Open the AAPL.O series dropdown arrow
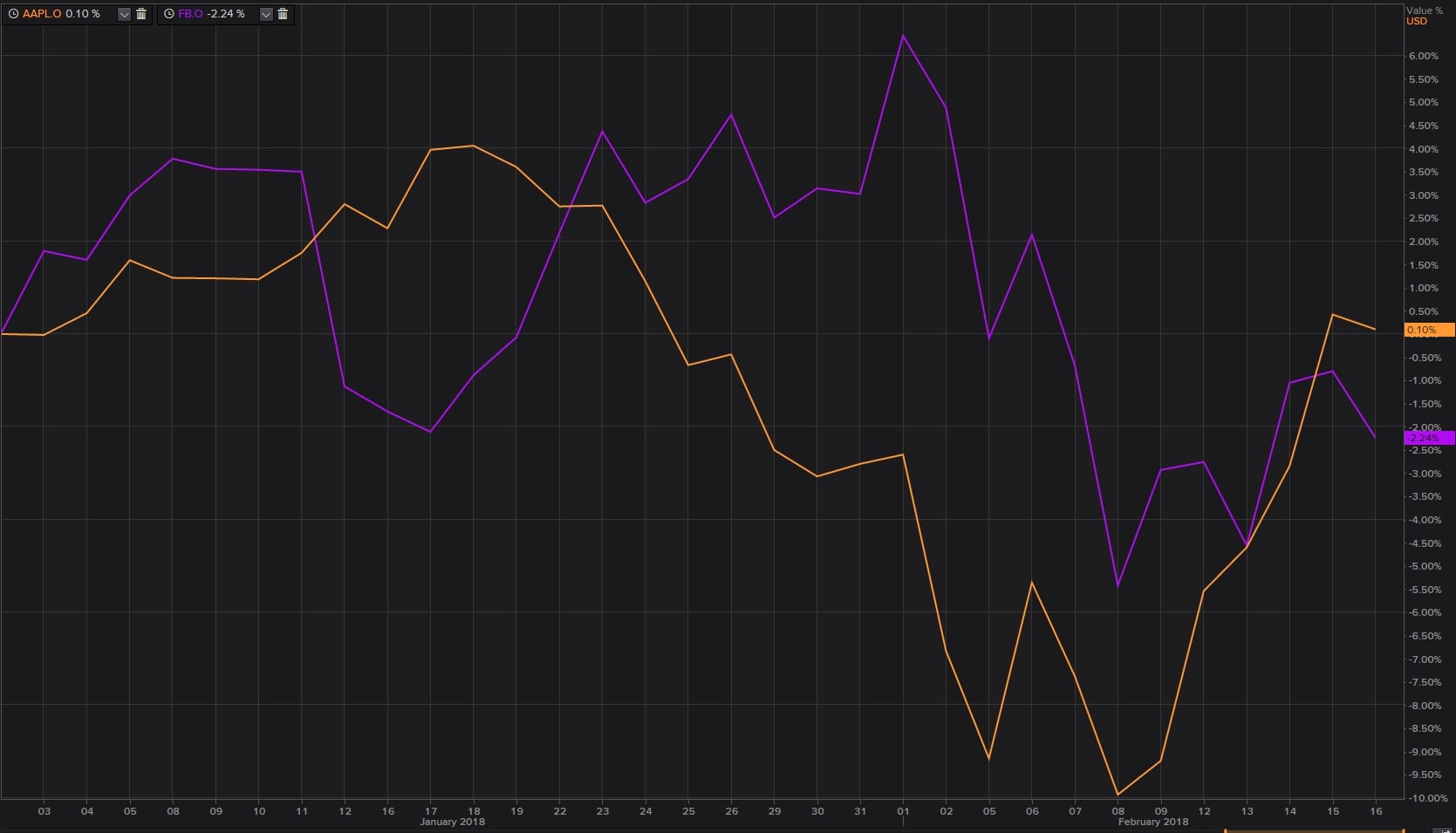1456x833 pixels. 124,14
